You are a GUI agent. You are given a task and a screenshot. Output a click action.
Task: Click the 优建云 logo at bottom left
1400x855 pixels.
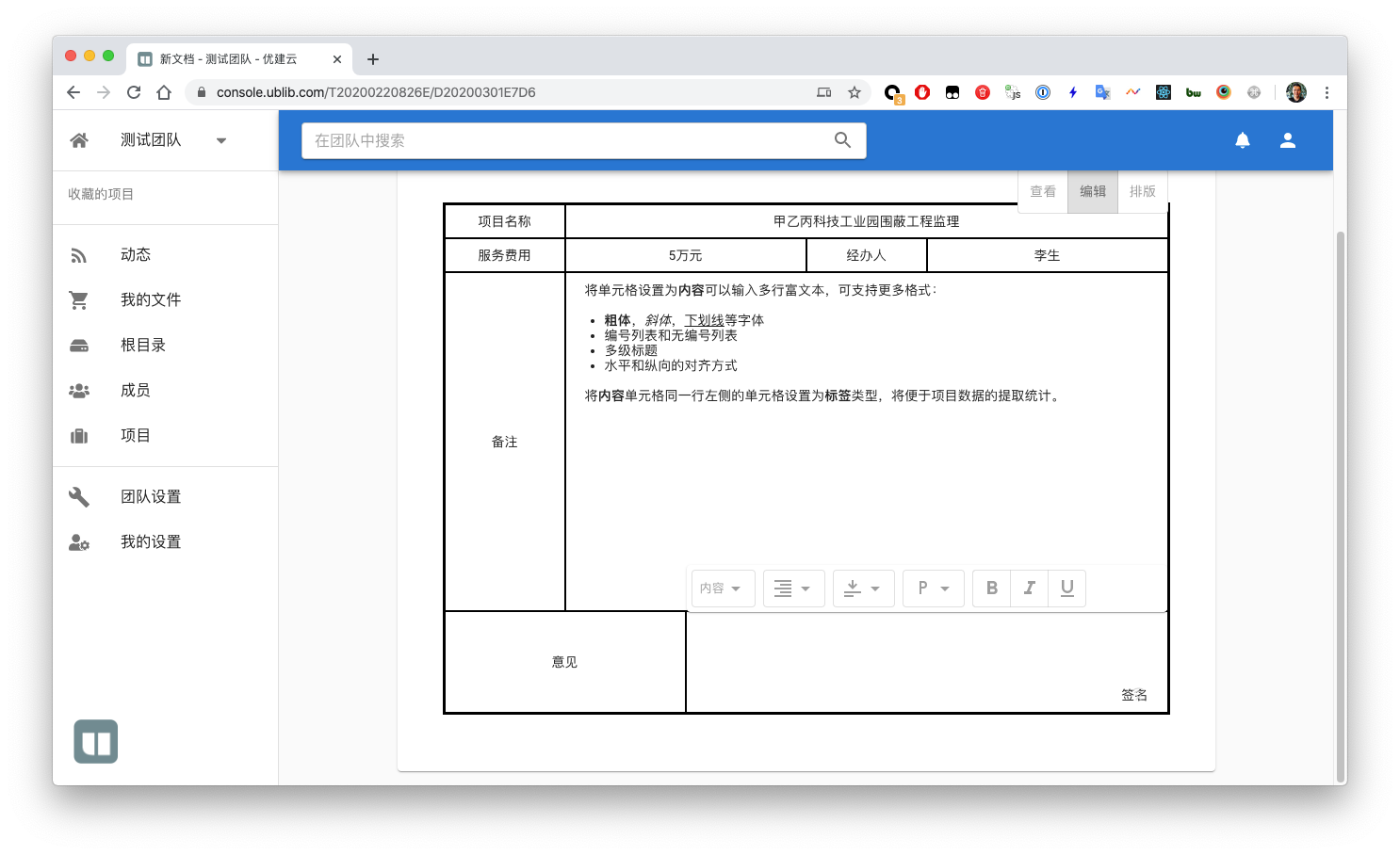click(x=96, y=741)
